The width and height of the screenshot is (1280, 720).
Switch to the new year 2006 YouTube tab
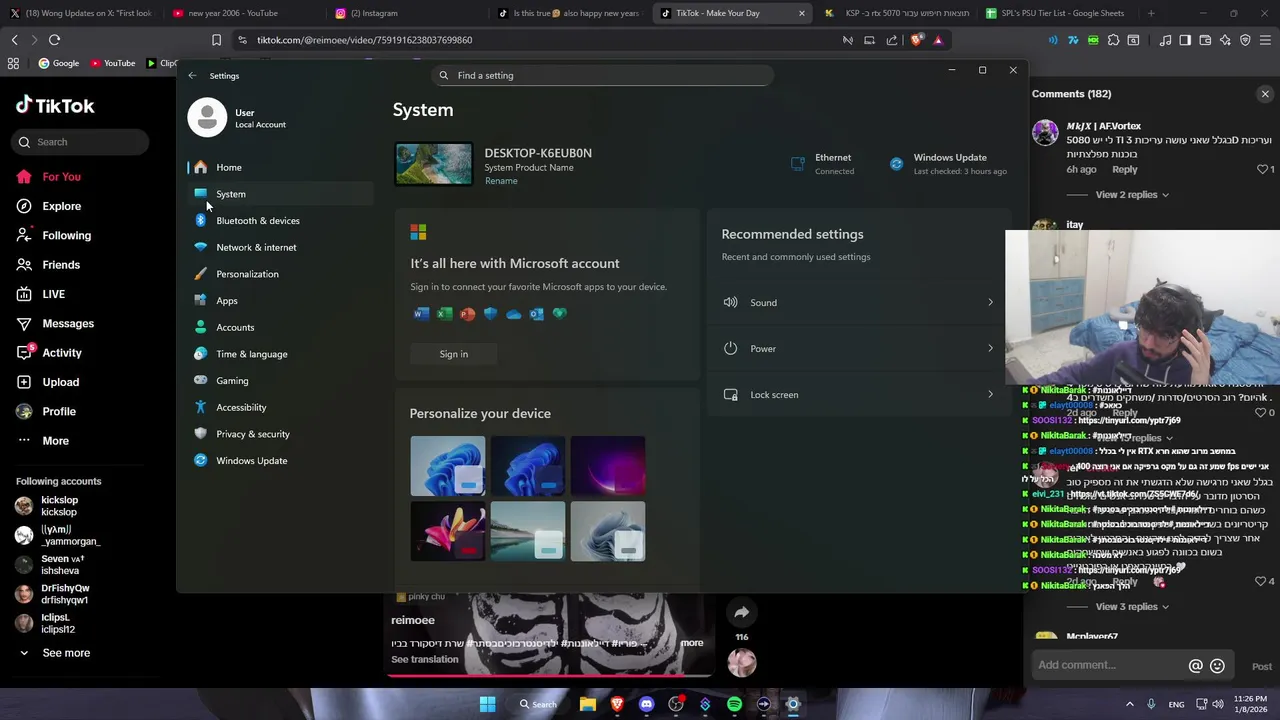pyautogui.click(x=233, y=13)
